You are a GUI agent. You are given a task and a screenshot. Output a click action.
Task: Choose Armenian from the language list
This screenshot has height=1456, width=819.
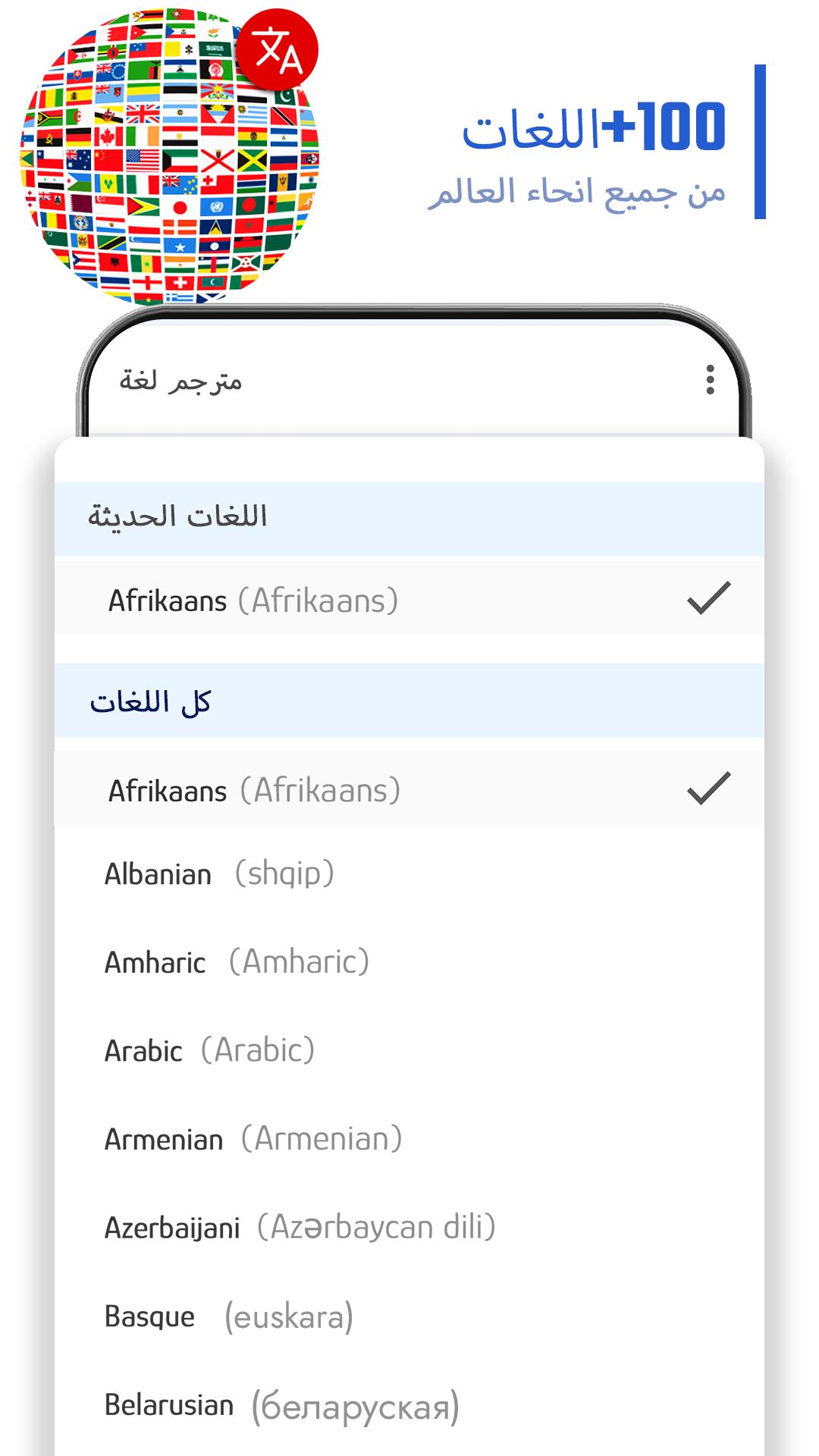coord(409,1139)
